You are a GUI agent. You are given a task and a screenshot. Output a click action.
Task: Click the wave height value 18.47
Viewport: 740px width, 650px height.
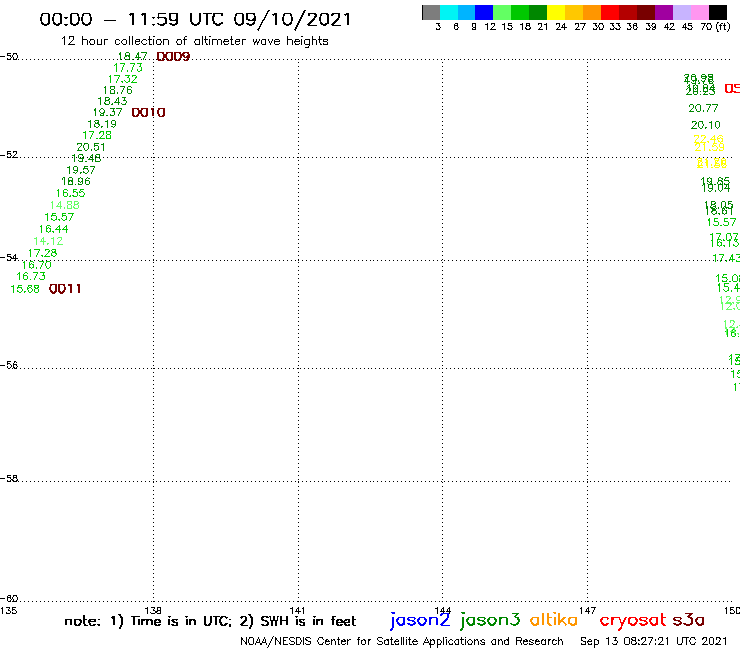[132, 57]
